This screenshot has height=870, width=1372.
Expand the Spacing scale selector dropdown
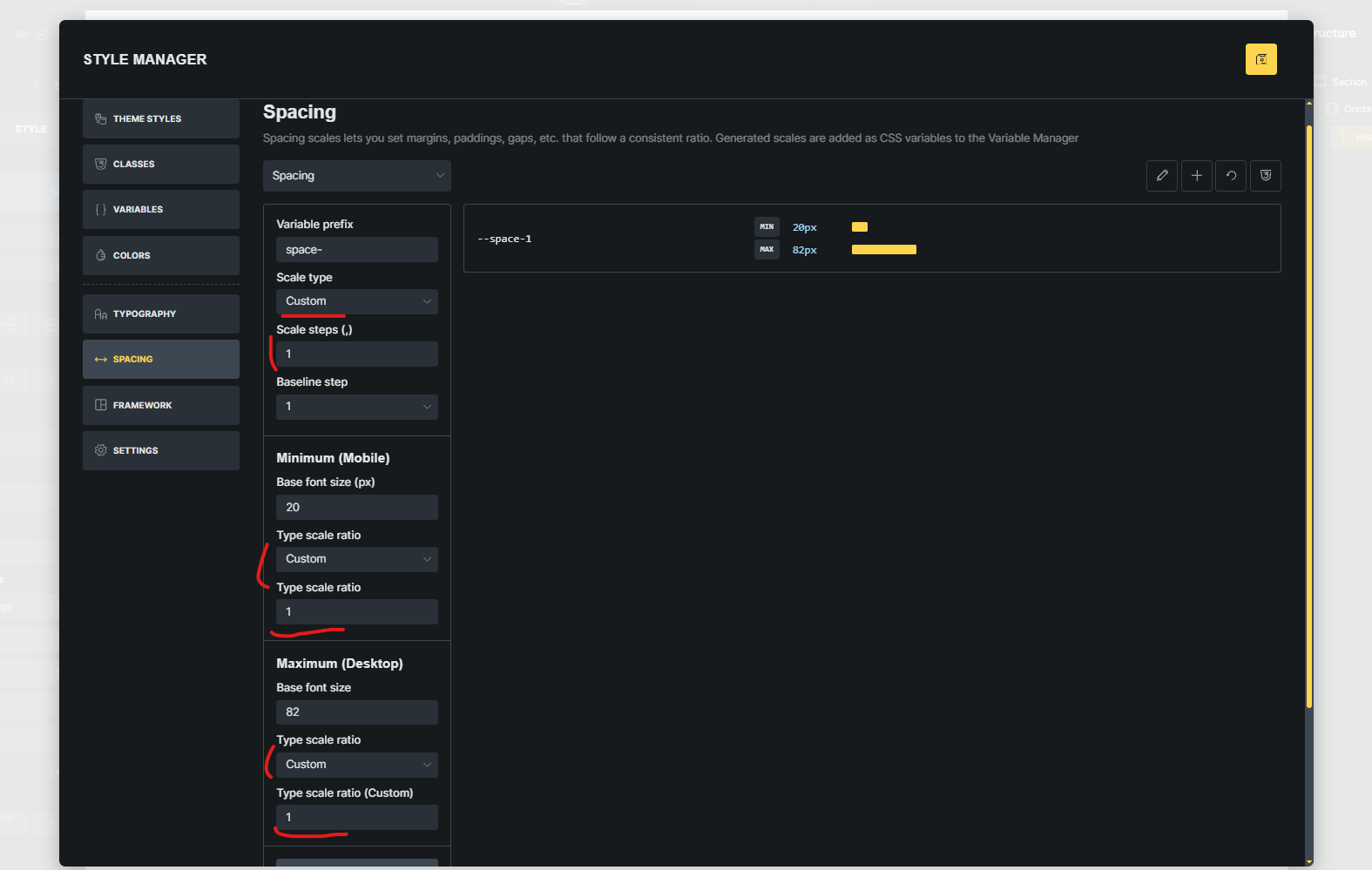[x=356, y=176]
